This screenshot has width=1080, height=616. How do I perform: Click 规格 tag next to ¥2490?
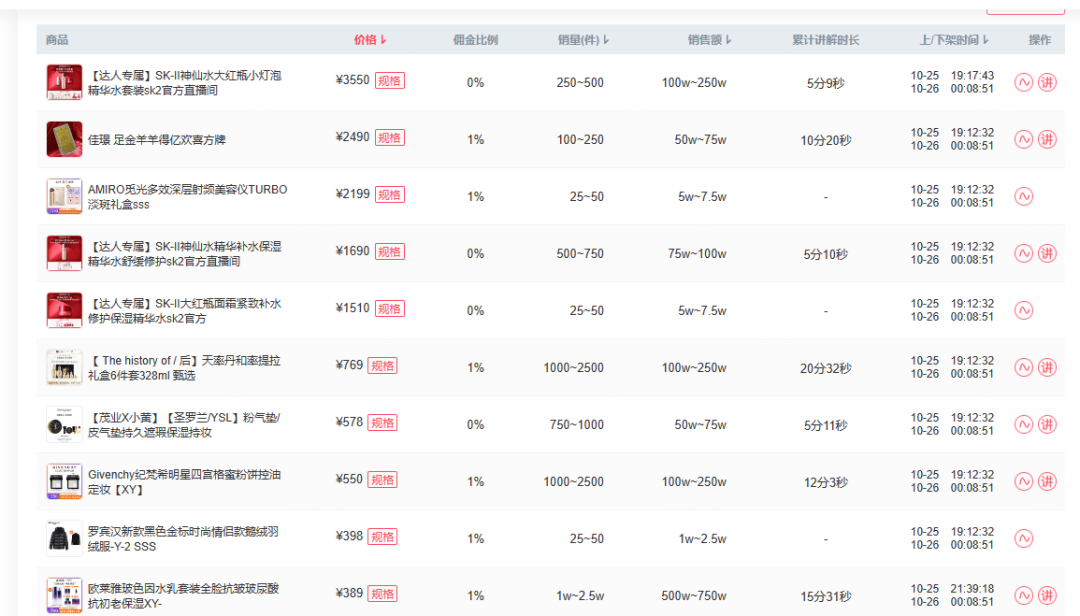[390, 138]
